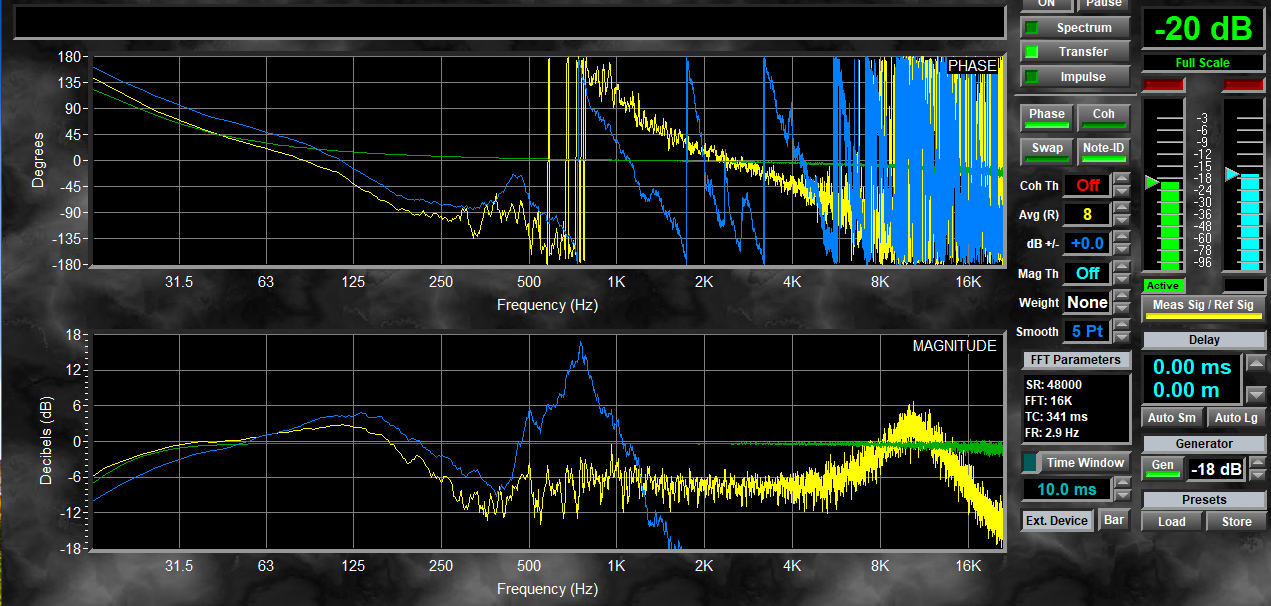Screen dimensions: 1271x606
Task: Toggle the Gen signal generator
Action: (1162, 468)
